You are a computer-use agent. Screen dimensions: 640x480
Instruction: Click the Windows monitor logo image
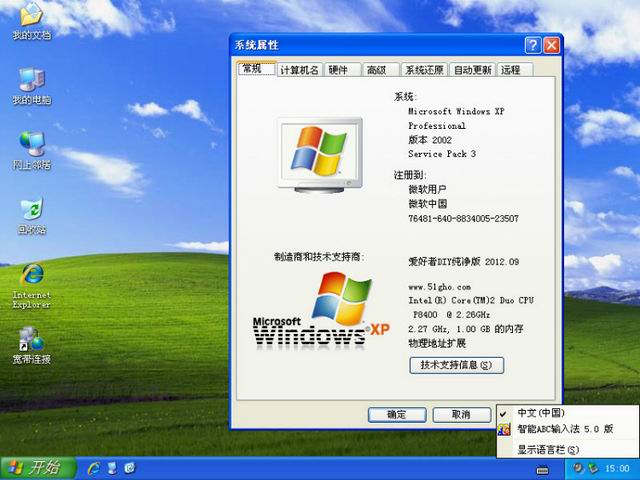(320, 155)
